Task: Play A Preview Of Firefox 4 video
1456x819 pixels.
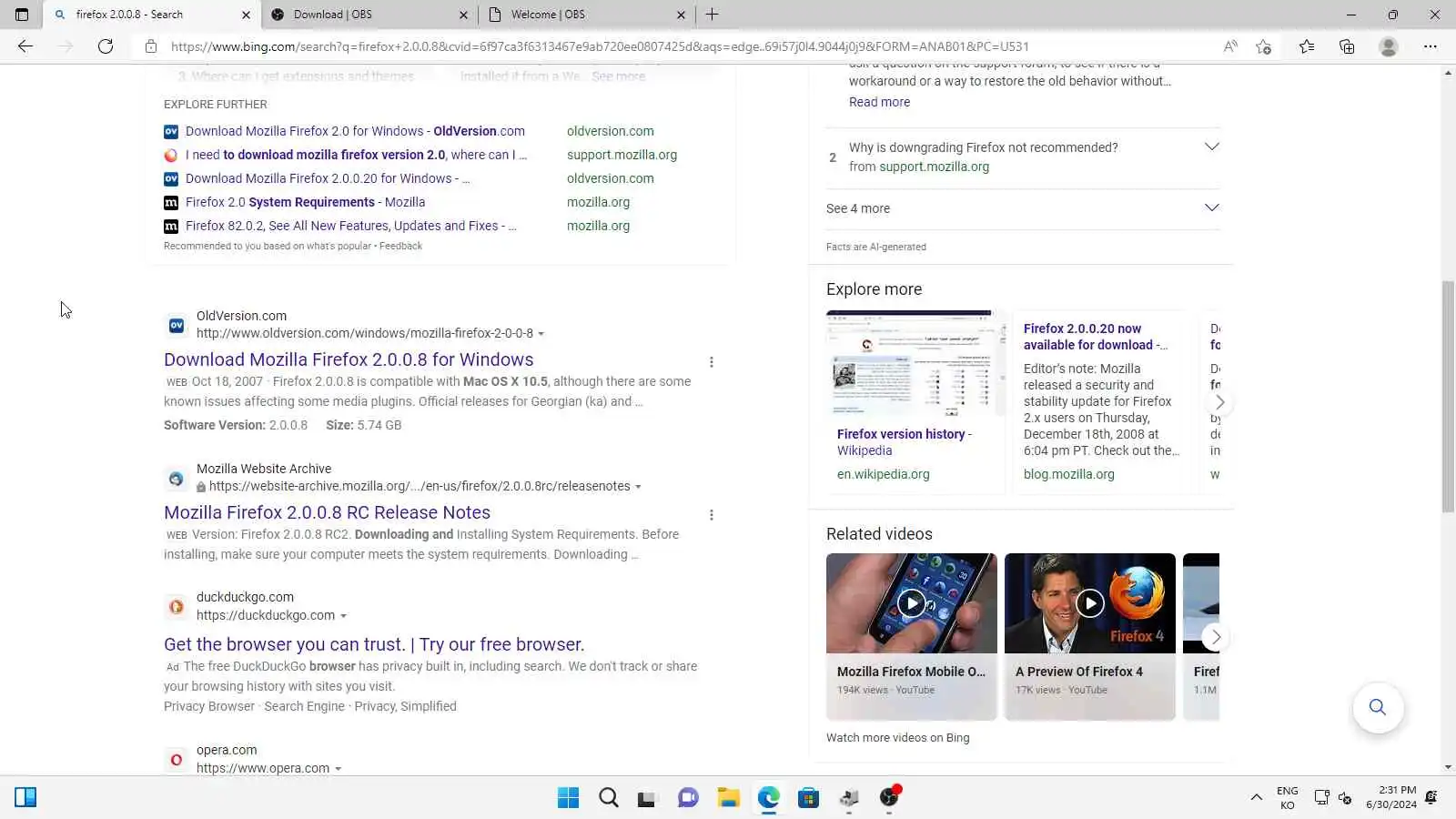Action: coord(1089,602)
